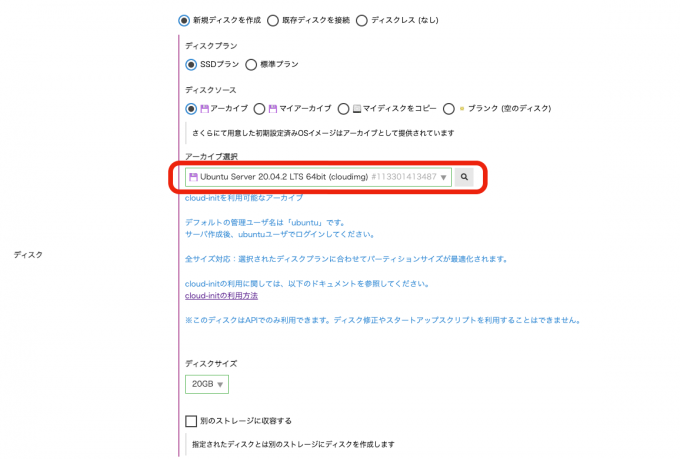Viewport: 680px width, 459px height.
Task: Select ブランク (空のディスク) source option
Action: [x=449, y=108]
